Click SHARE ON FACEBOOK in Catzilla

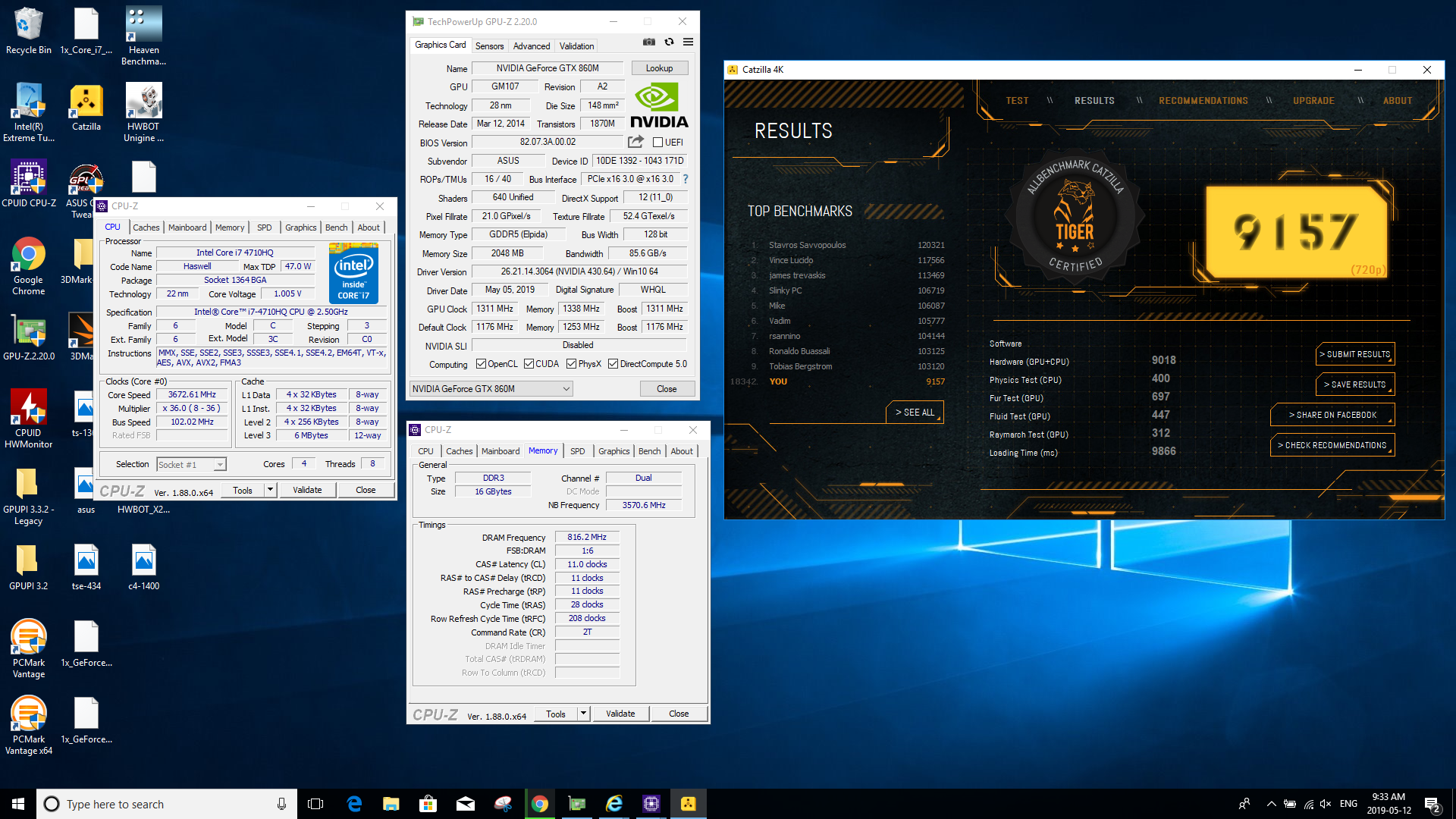(1332, 415)
